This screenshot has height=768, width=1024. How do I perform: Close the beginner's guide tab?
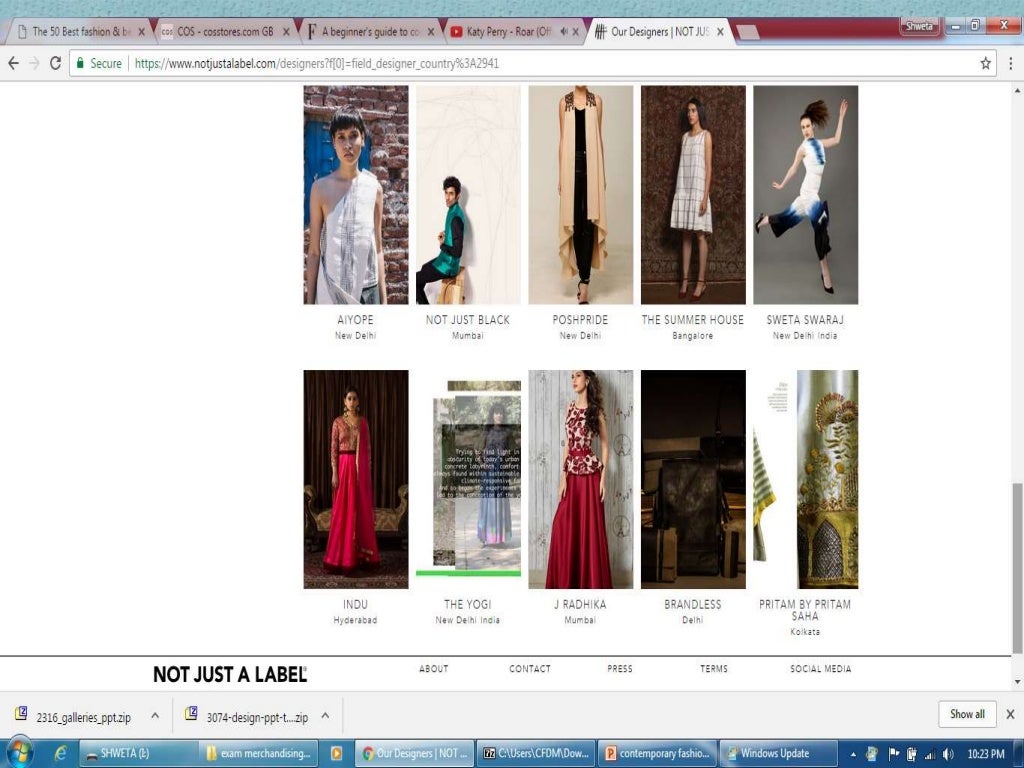pos(431,31)
